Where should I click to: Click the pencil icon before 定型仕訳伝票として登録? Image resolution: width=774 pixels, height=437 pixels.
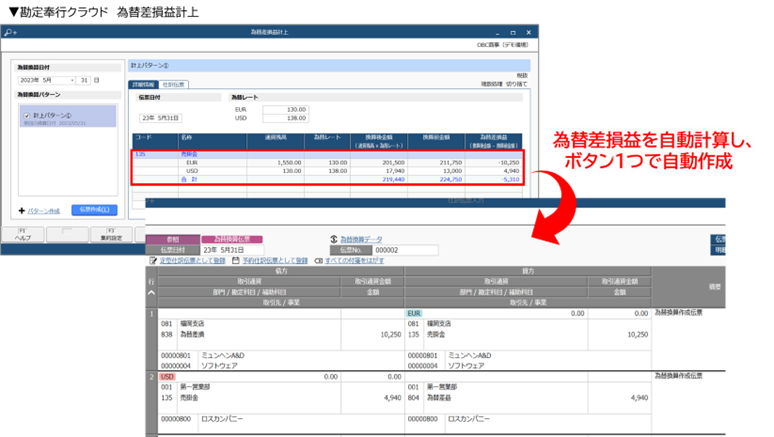tap(154, 261)
